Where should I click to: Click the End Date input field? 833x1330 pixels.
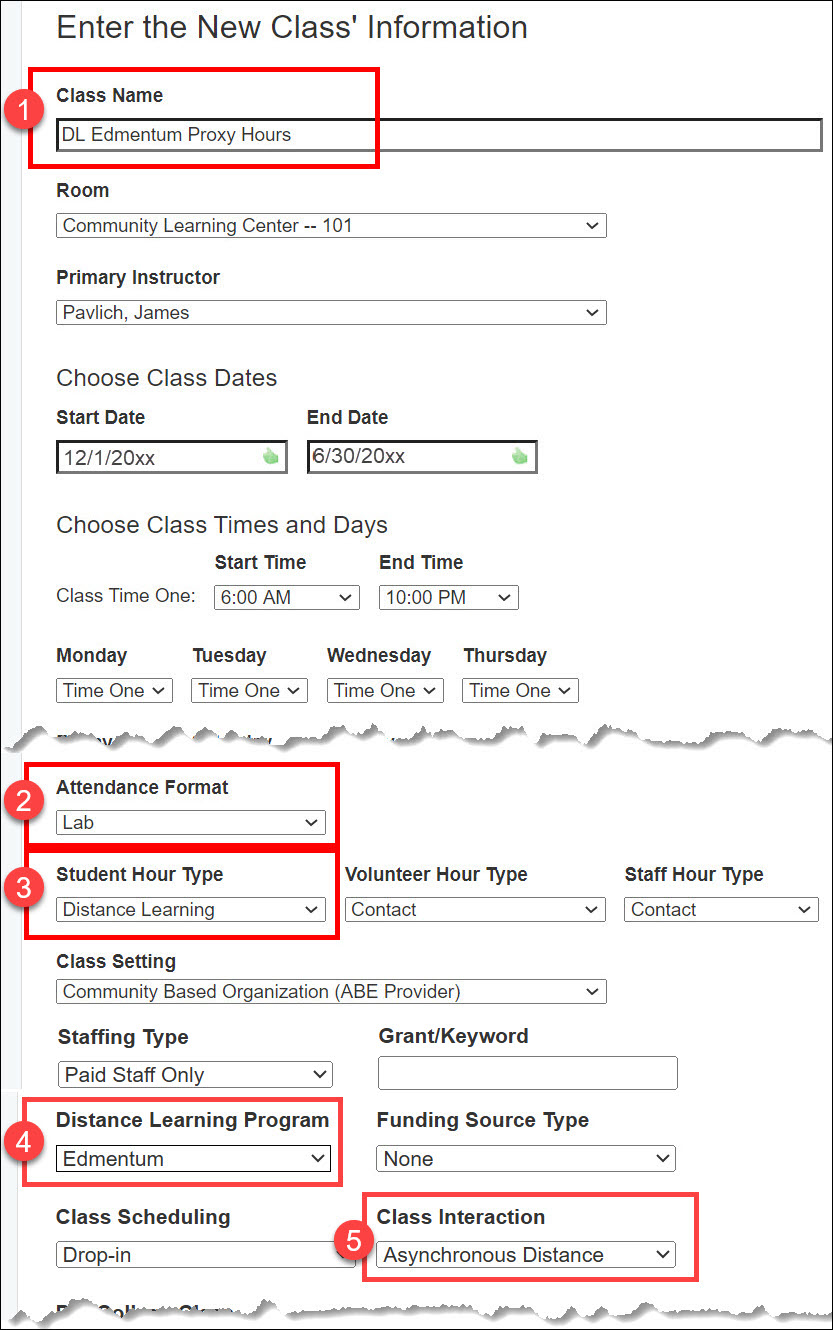coord(405,457)
